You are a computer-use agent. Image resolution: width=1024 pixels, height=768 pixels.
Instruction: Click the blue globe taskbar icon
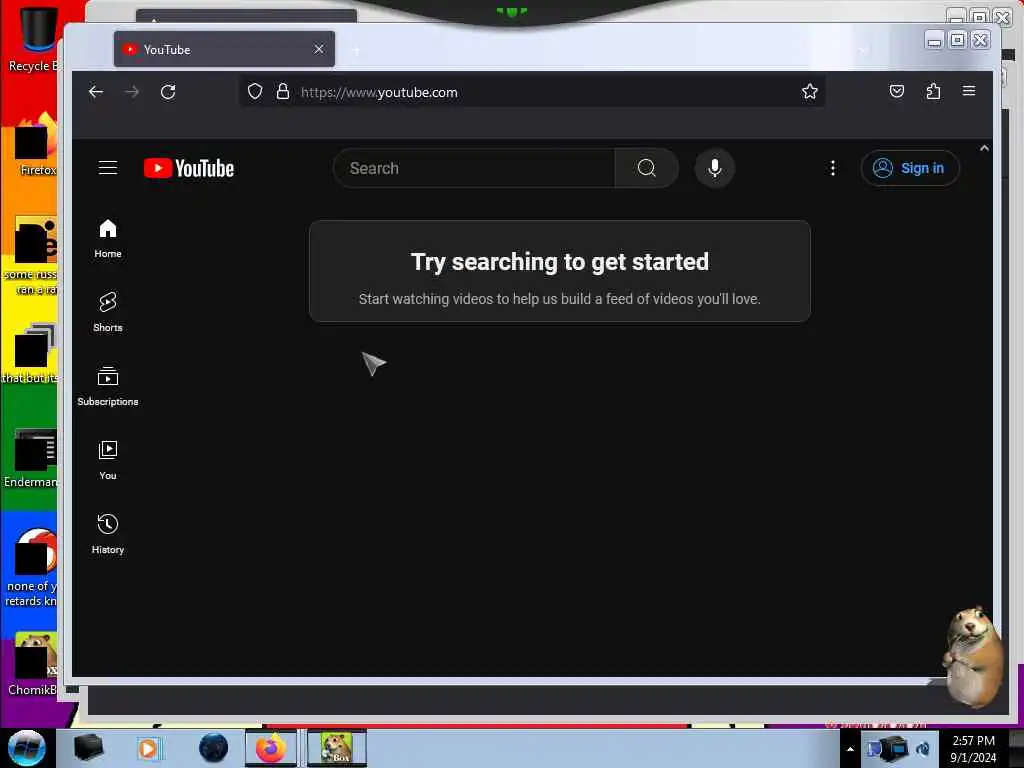tap(214, 748)
